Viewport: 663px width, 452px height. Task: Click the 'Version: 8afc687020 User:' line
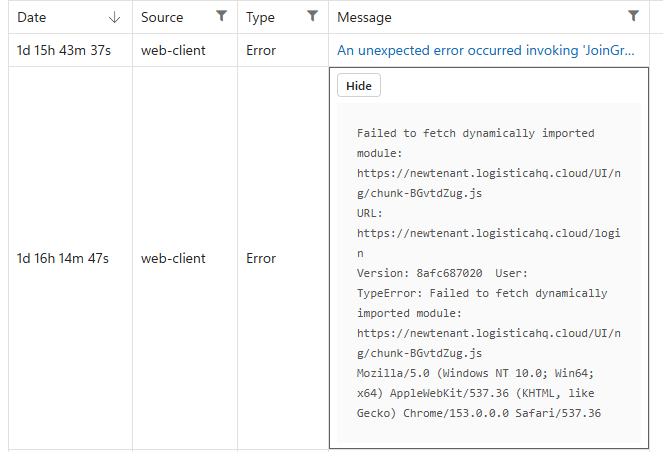pyautogui.click(x=442, y=273)
